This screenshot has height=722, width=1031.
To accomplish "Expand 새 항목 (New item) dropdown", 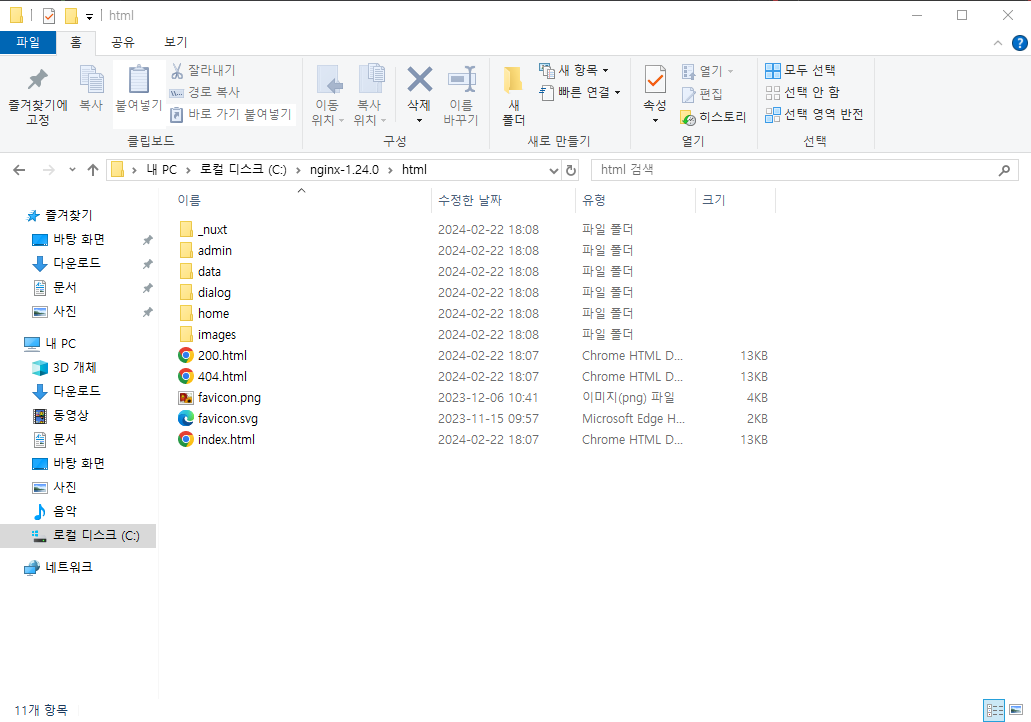I will (574, 70).
